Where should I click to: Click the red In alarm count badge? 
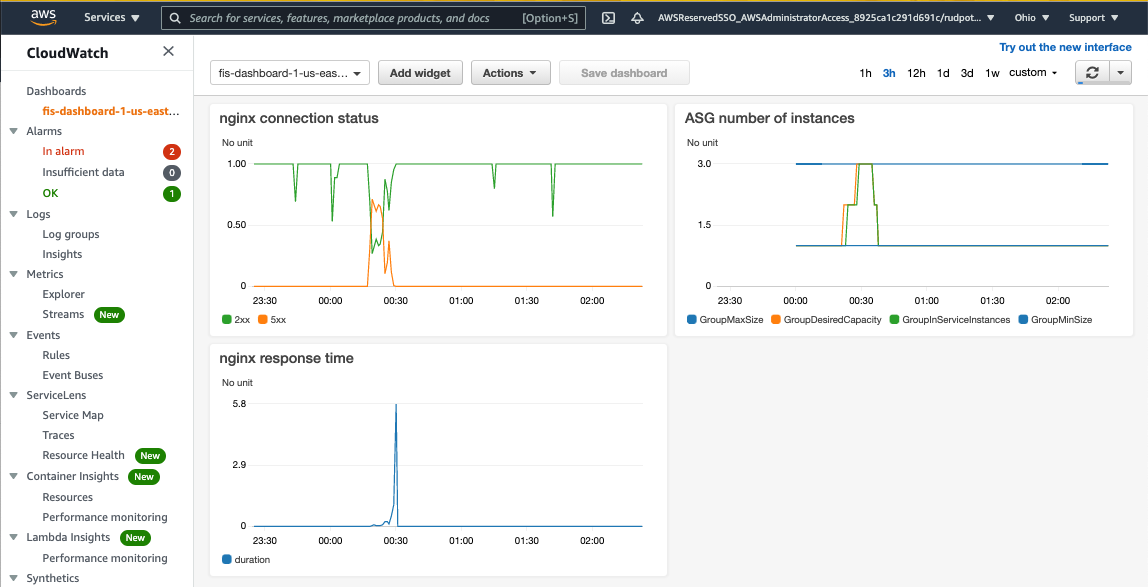[171, 152]
